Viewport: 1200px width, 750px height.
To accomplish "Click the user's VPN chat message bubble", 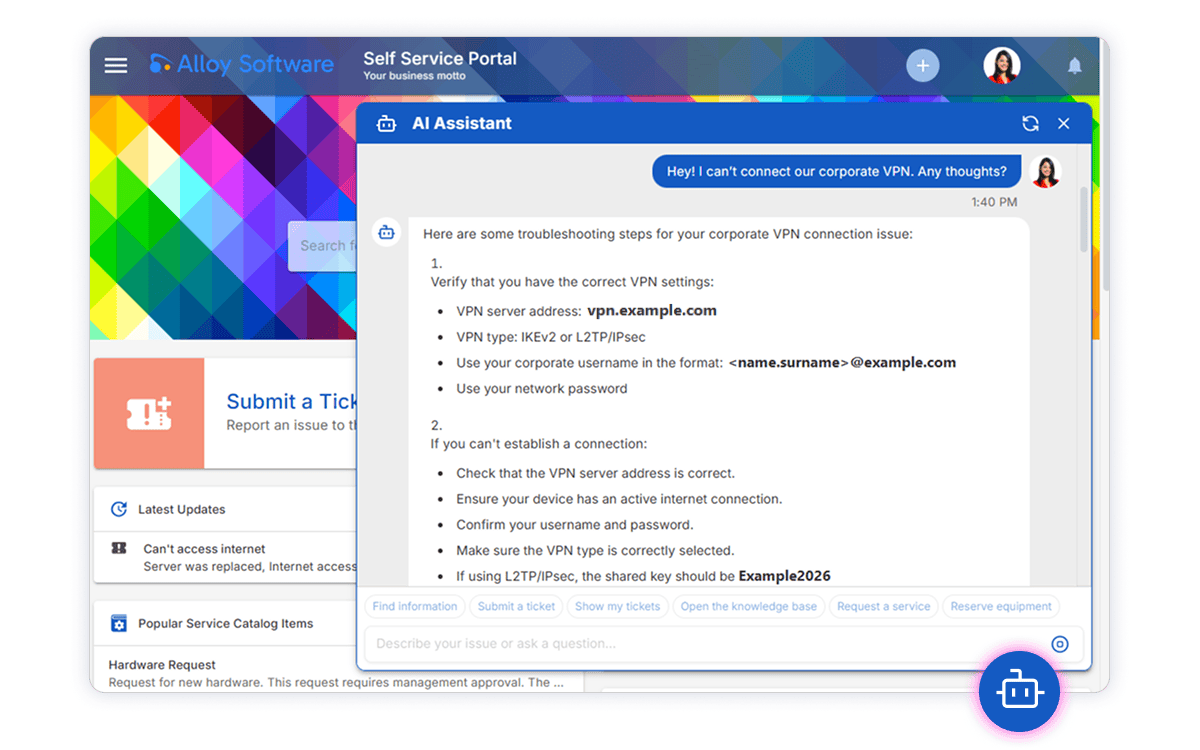I will [x=837, y=171].
